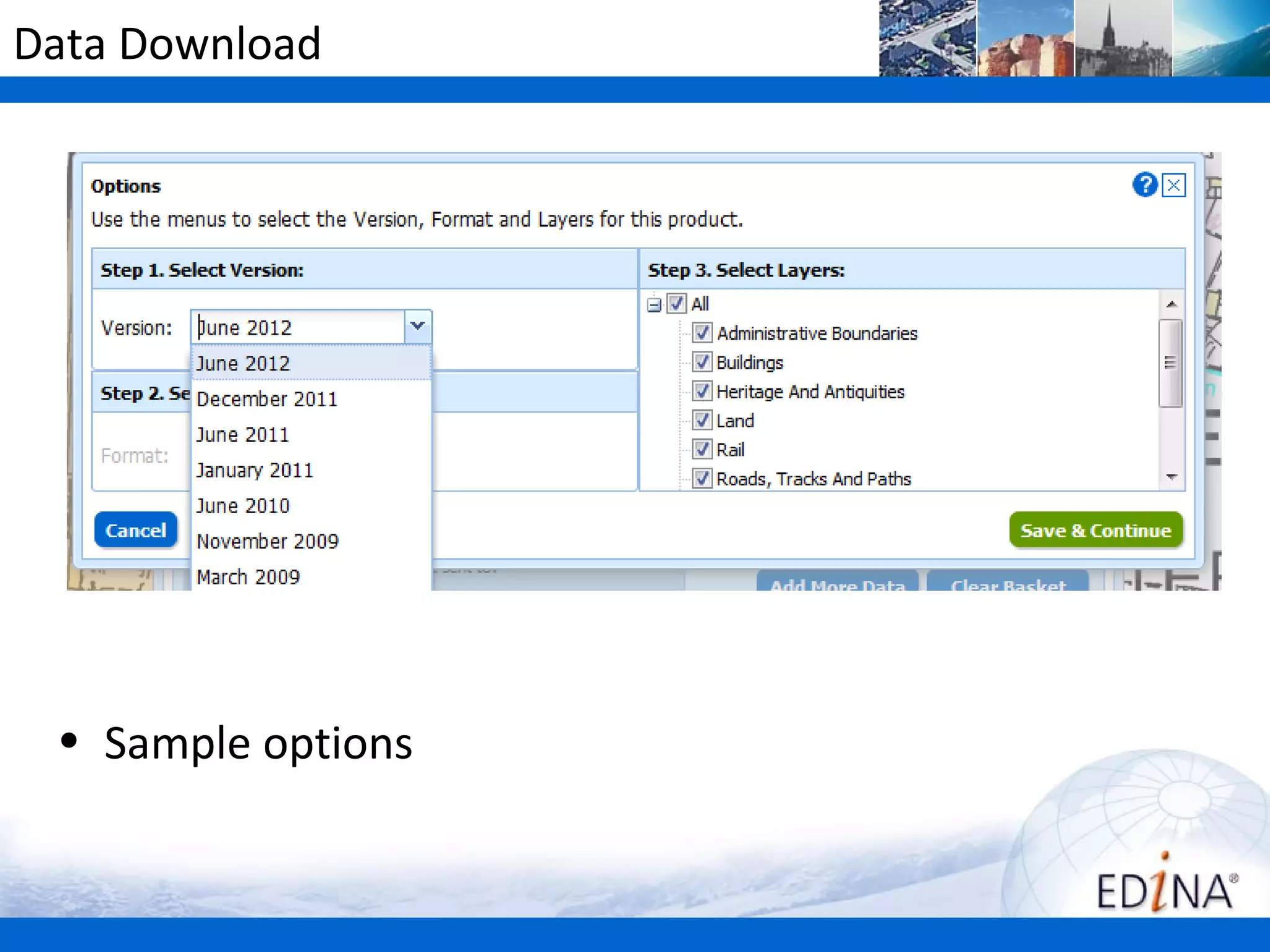This screenshot has width=1270, height=952.
Task: Click the layers list scroll-up arrow
Action: coord(1171,304)
